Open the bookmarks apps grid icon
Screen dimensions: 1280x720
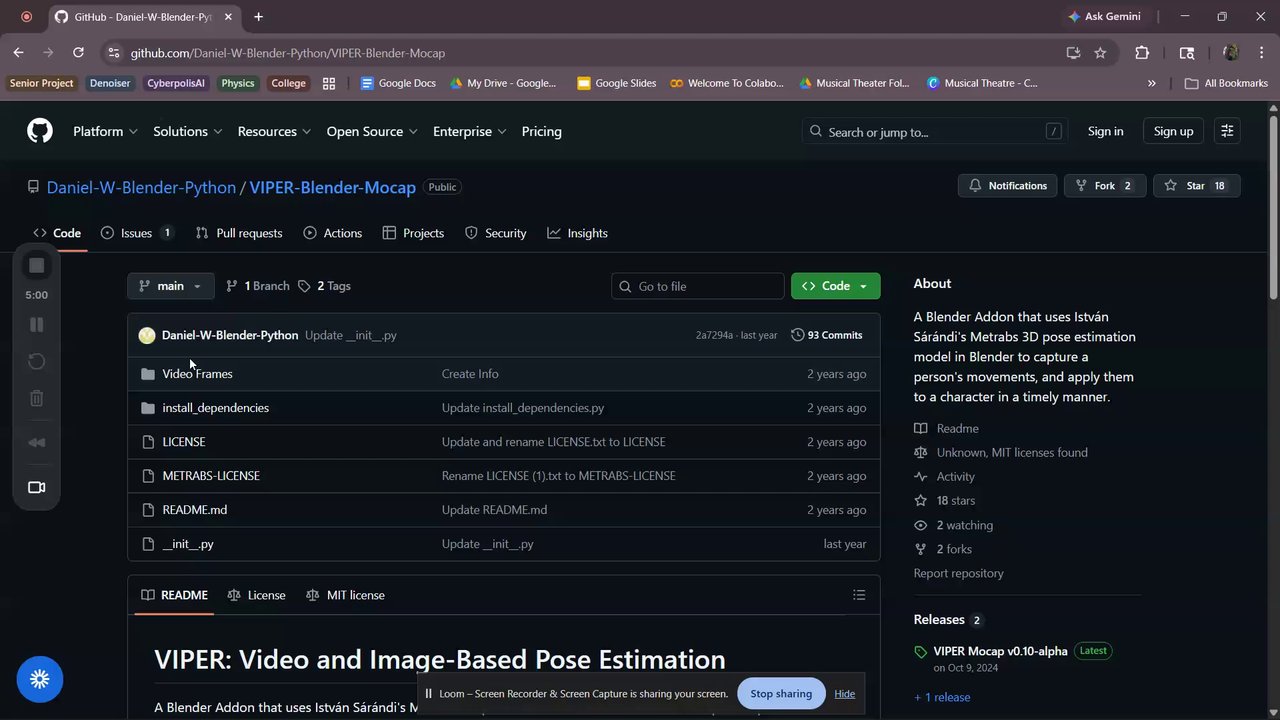329,83
